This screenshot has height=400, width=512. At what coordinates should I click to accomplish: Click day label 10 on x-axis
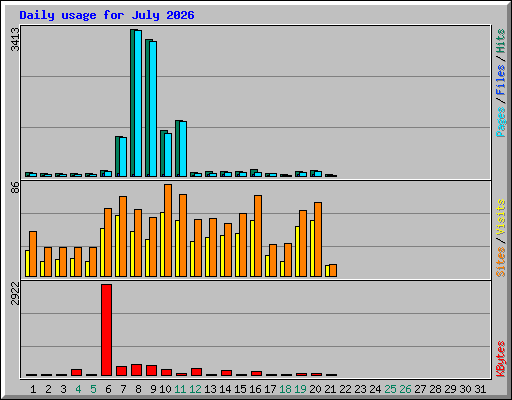click(x=165, y=389)
